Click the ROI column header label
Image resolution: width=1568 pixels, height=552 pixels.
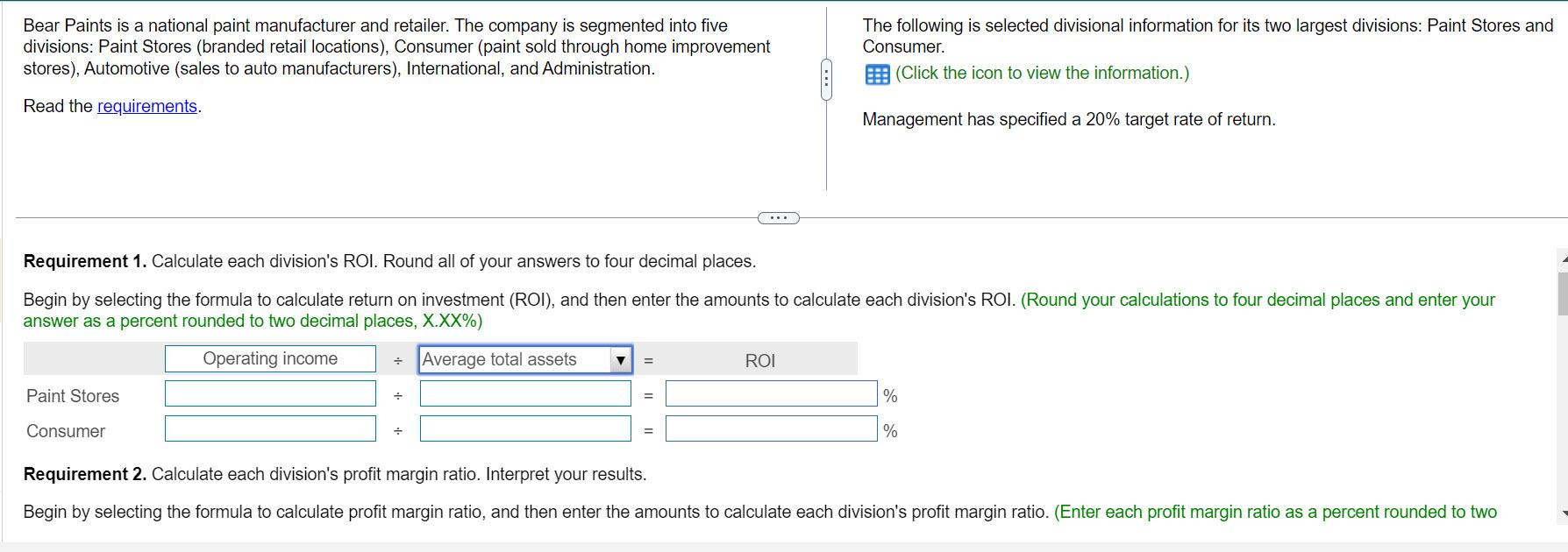(x=759, y=360)
